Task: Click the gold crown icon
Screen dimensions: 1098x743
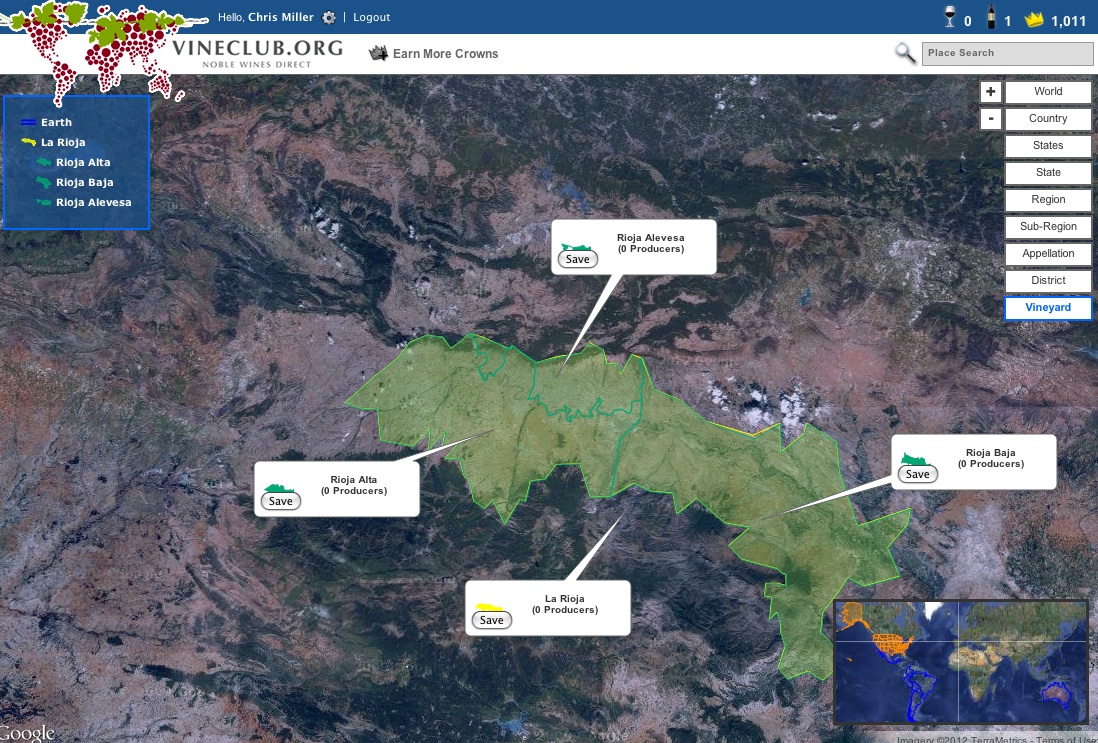Action: [1034, 19]
